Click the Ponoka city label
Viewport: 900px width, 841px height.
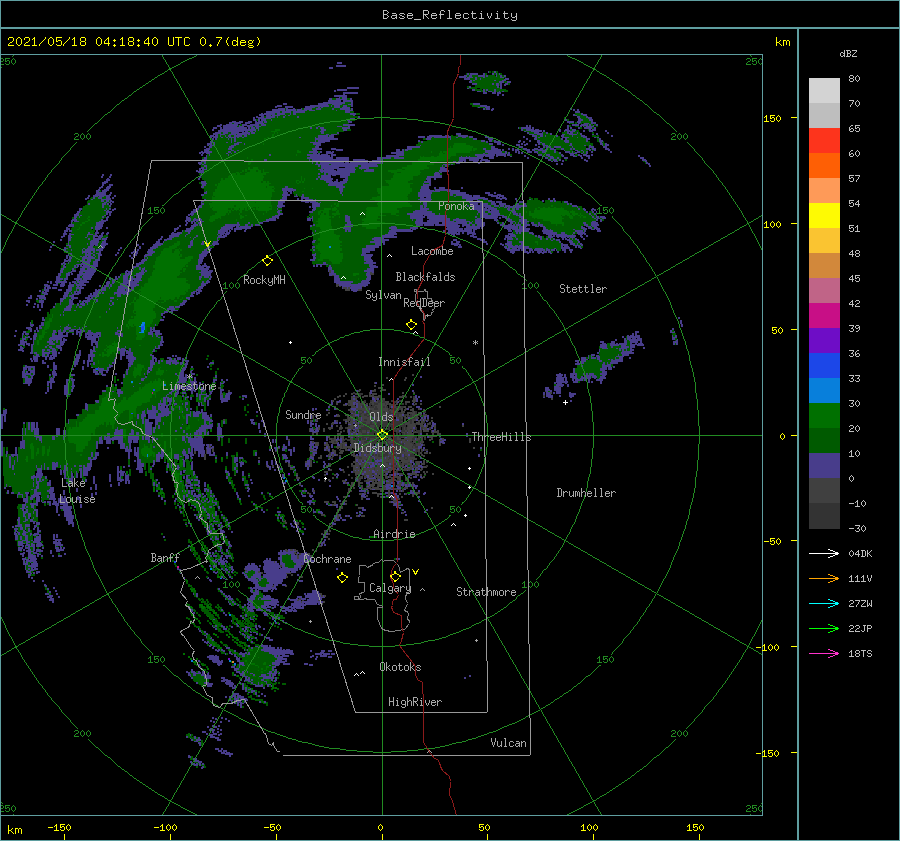(x=456, y=206)
